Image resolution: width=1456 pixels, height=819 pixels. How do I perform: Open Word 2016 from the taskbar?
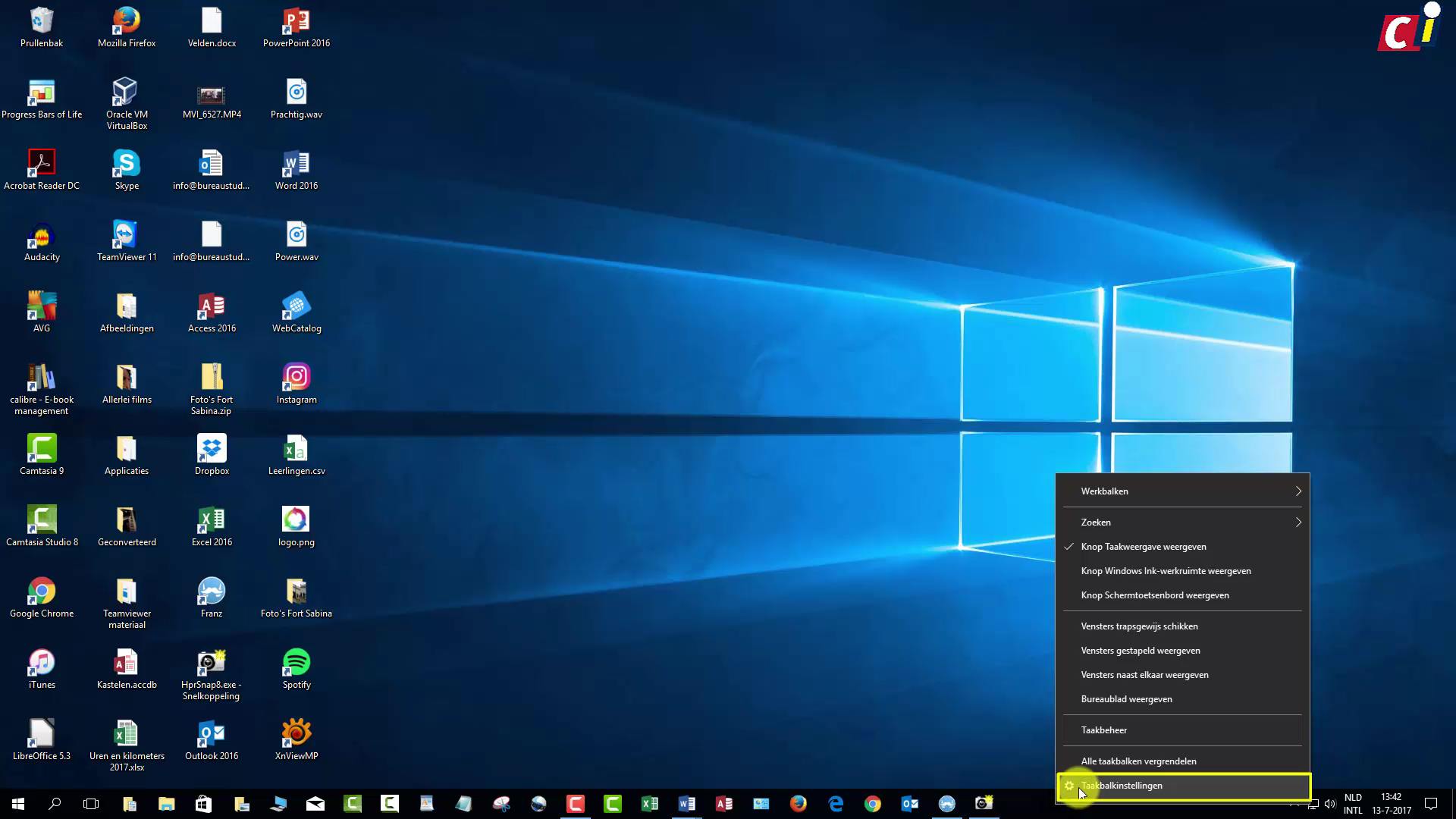pyautogui.click(x=687, y=803)
